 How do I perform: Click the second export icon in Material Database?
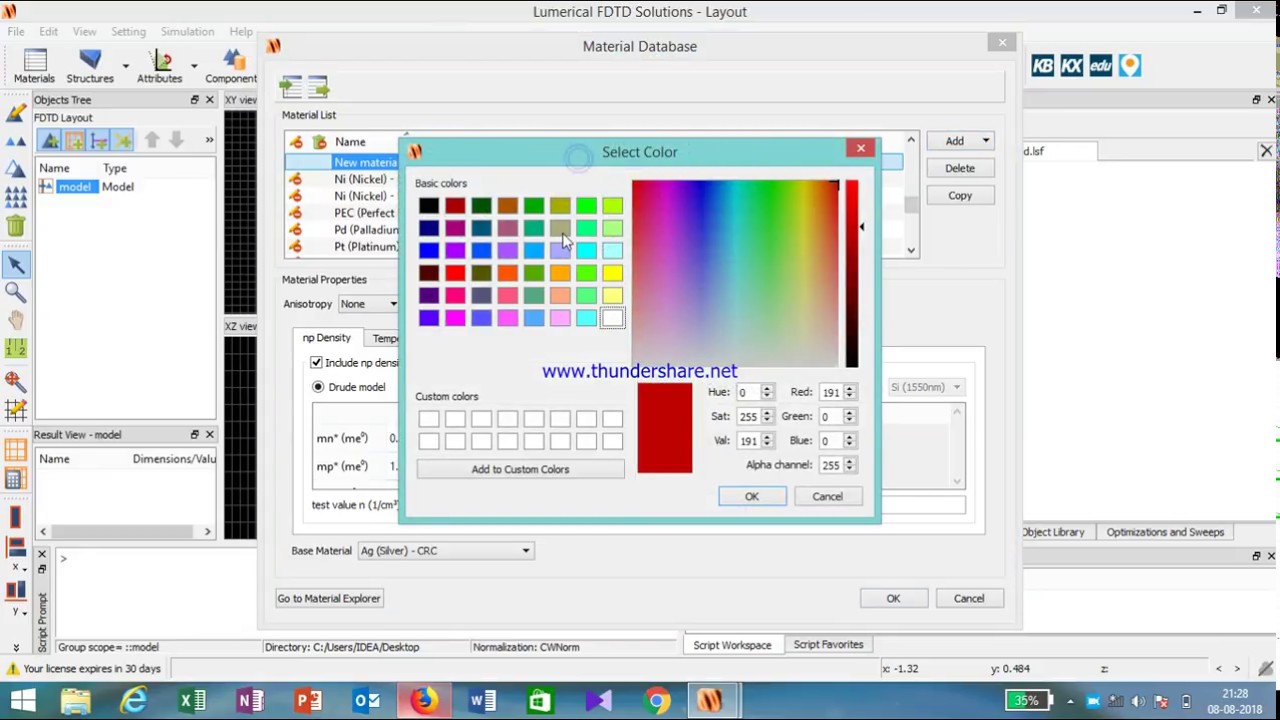tap(319, 87)
